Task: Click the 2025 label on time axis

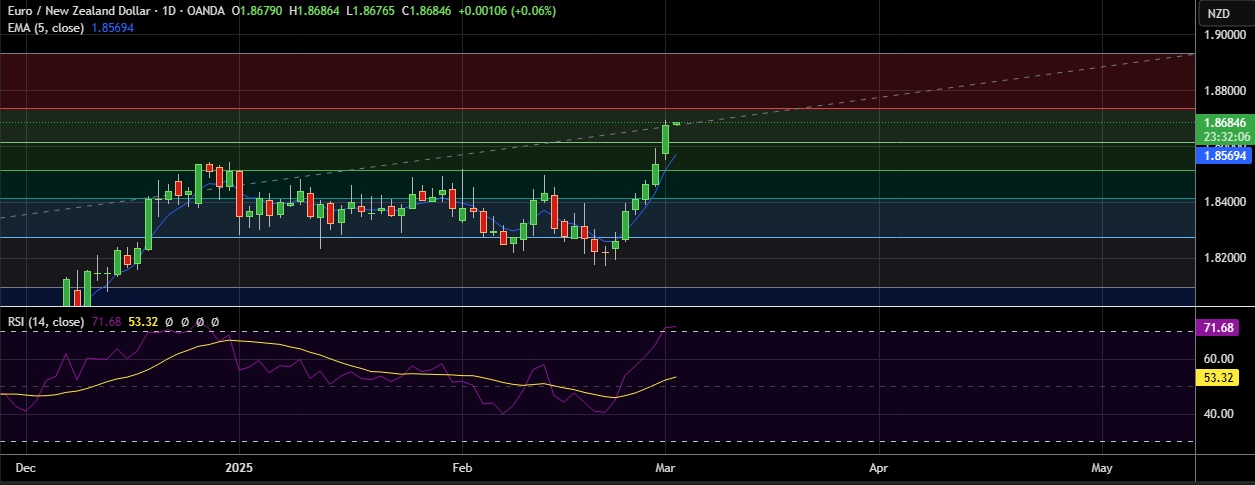Action: pos(240,467)
